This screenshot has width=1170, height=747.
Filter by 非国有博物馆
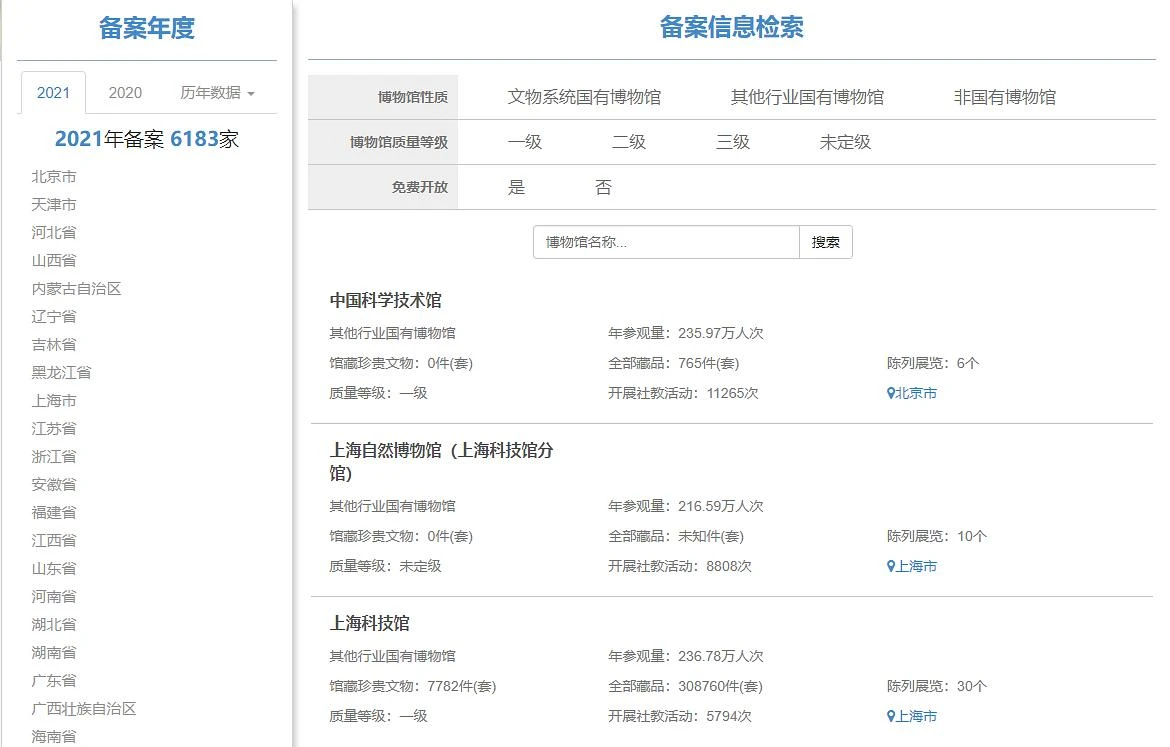(1004, 97)
